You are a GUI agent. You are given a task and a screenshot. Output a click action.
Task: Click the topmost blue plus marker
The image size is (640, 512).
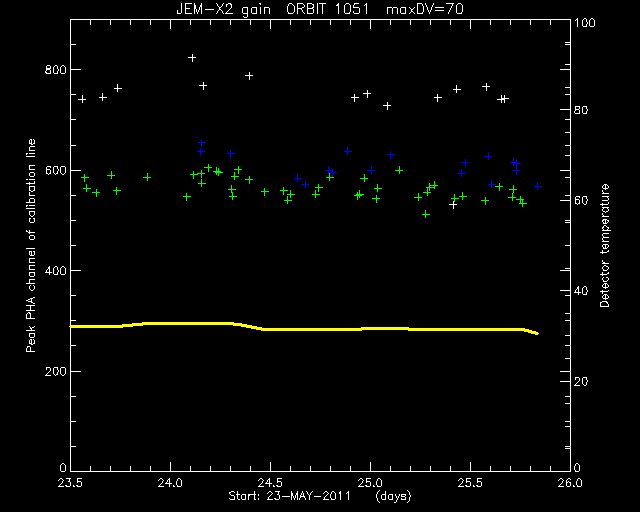[x=202, y=142]
